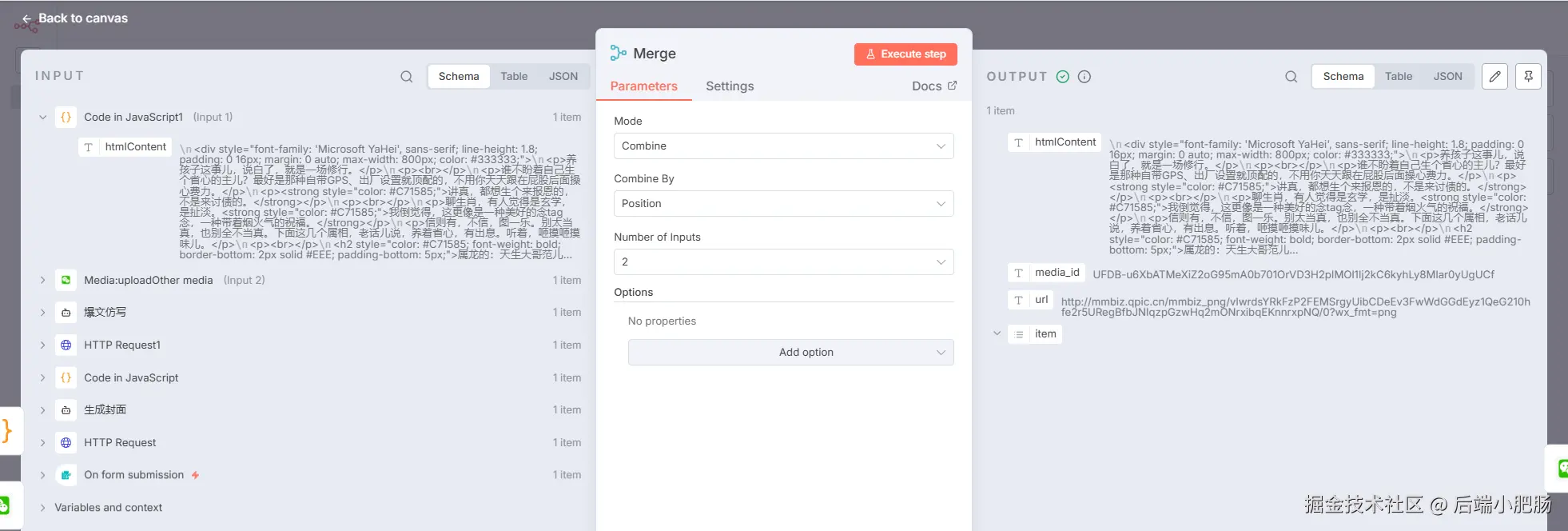Click the On form submission node icon
Viewport: 1568px width, 531px height.
point(66,475)
